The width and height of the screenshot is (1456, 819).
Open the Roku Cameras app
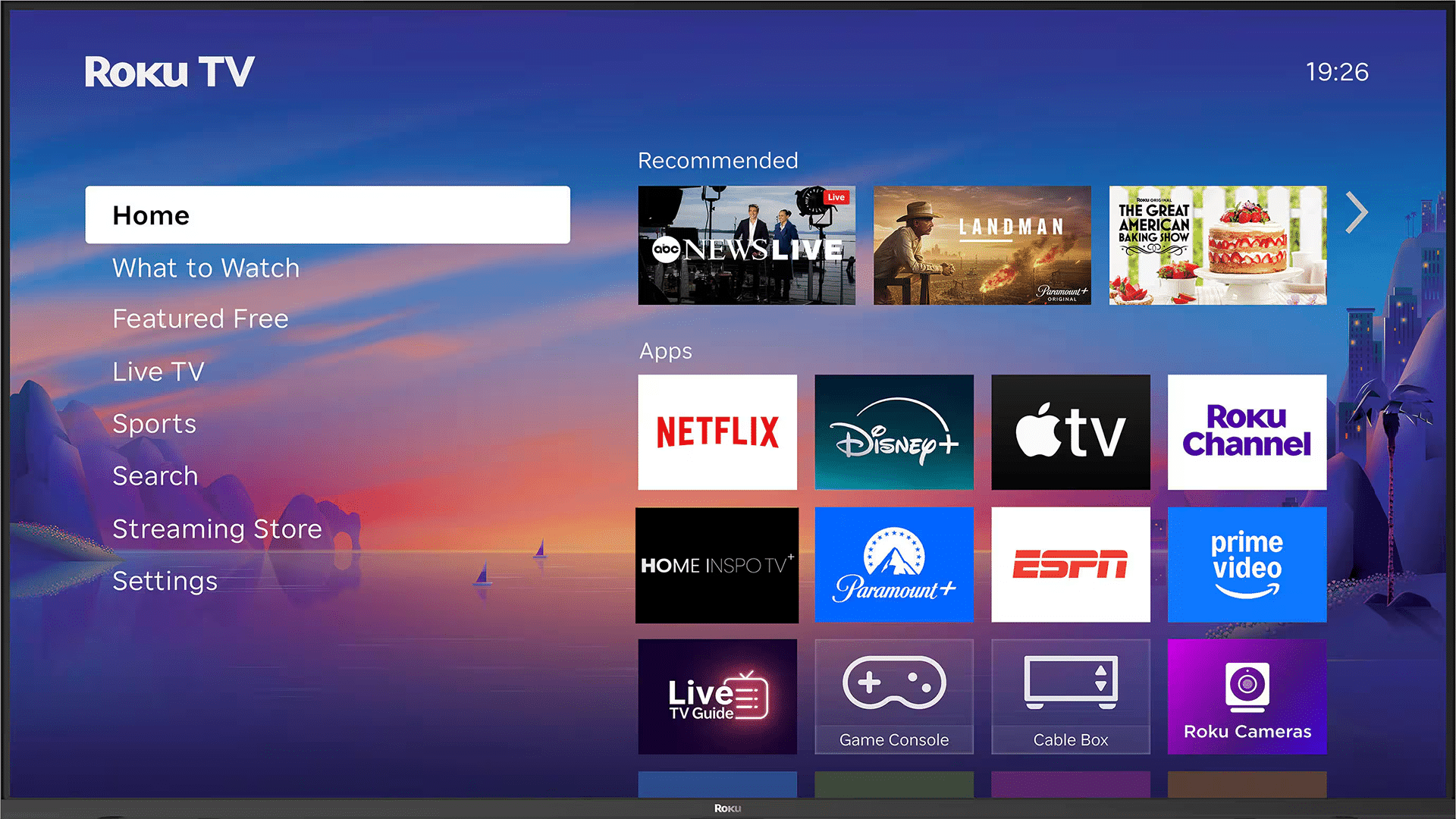click(1246, 696)
